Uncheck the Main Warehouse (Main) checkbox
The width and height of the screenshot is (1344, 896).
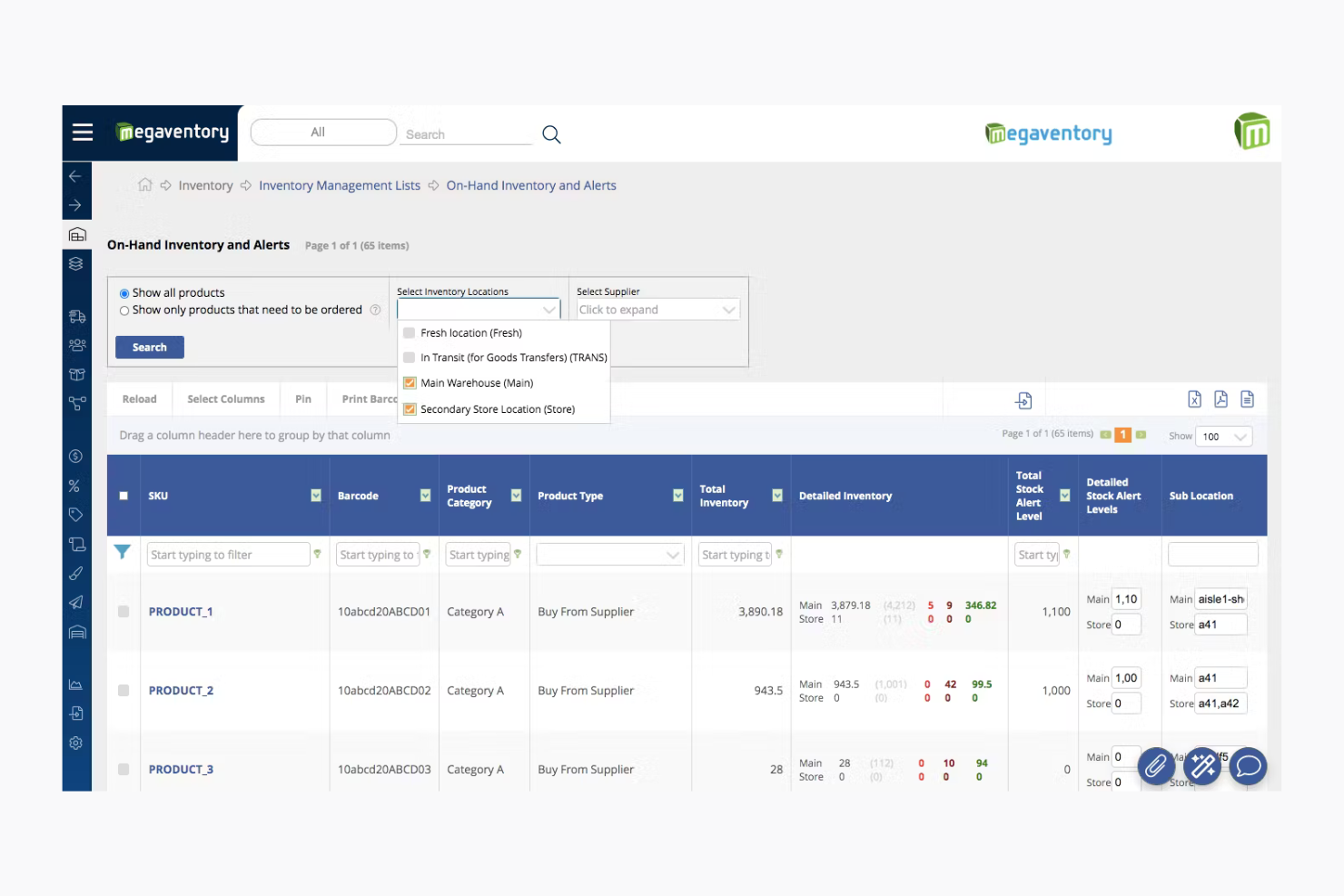[x=409, y=382]
